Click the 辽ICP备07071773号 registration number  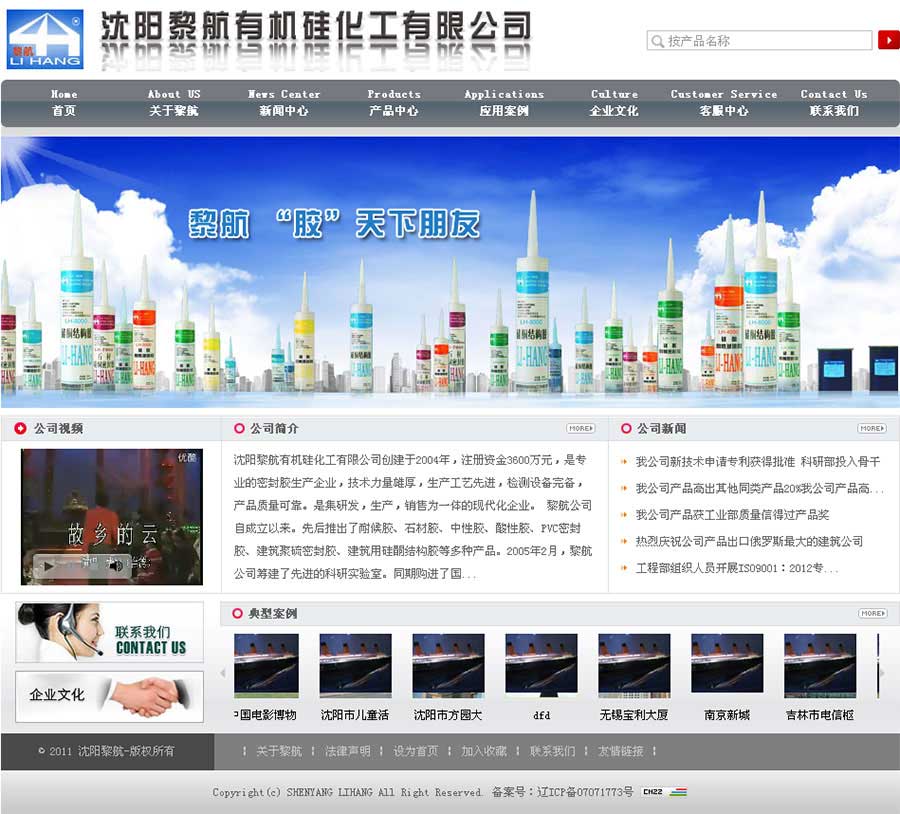(585, 792)
